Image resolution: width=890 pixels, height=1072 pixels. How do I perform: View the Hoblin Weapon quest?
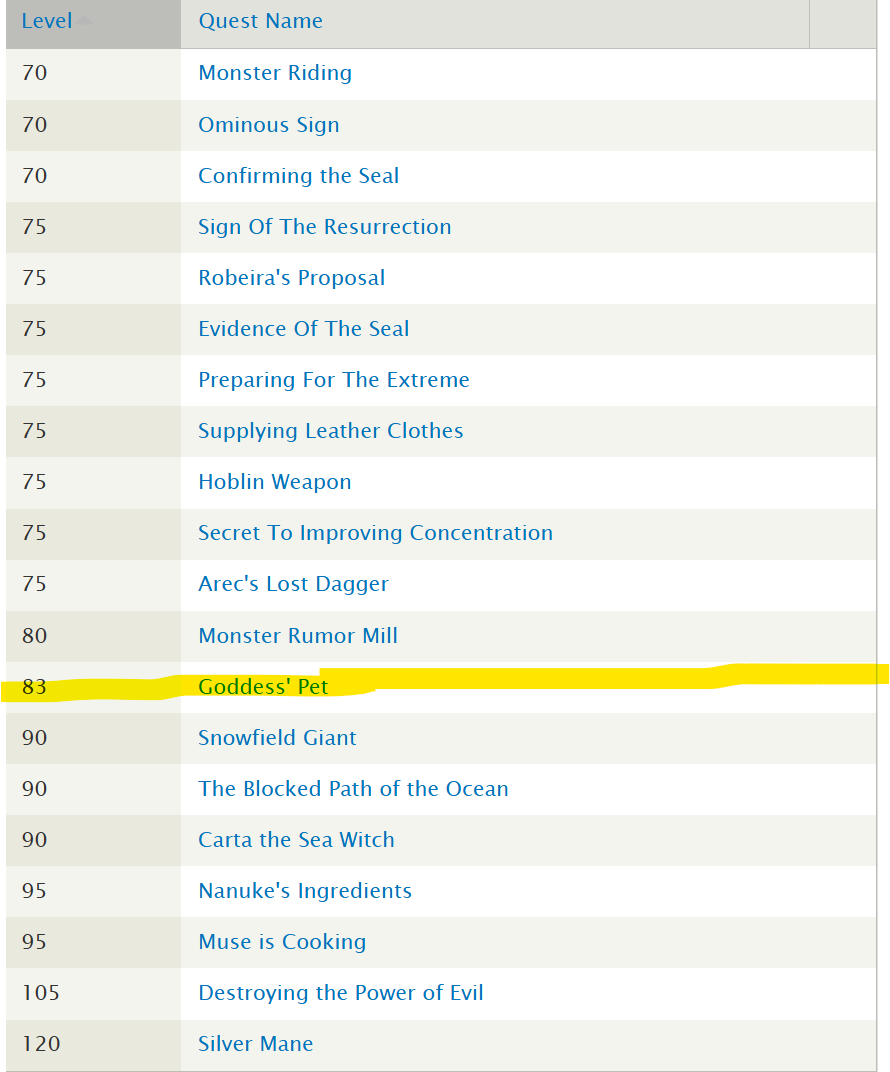point(274,482)
